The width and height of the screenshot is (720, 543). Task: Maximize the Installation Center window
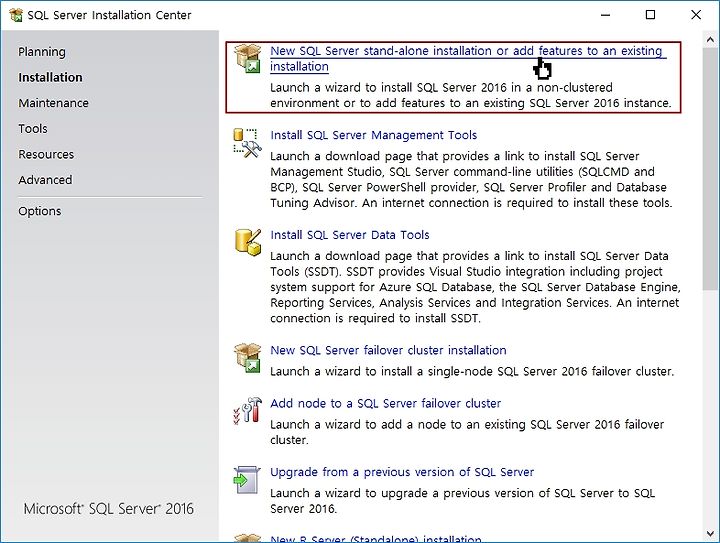[x=650, y=15]
